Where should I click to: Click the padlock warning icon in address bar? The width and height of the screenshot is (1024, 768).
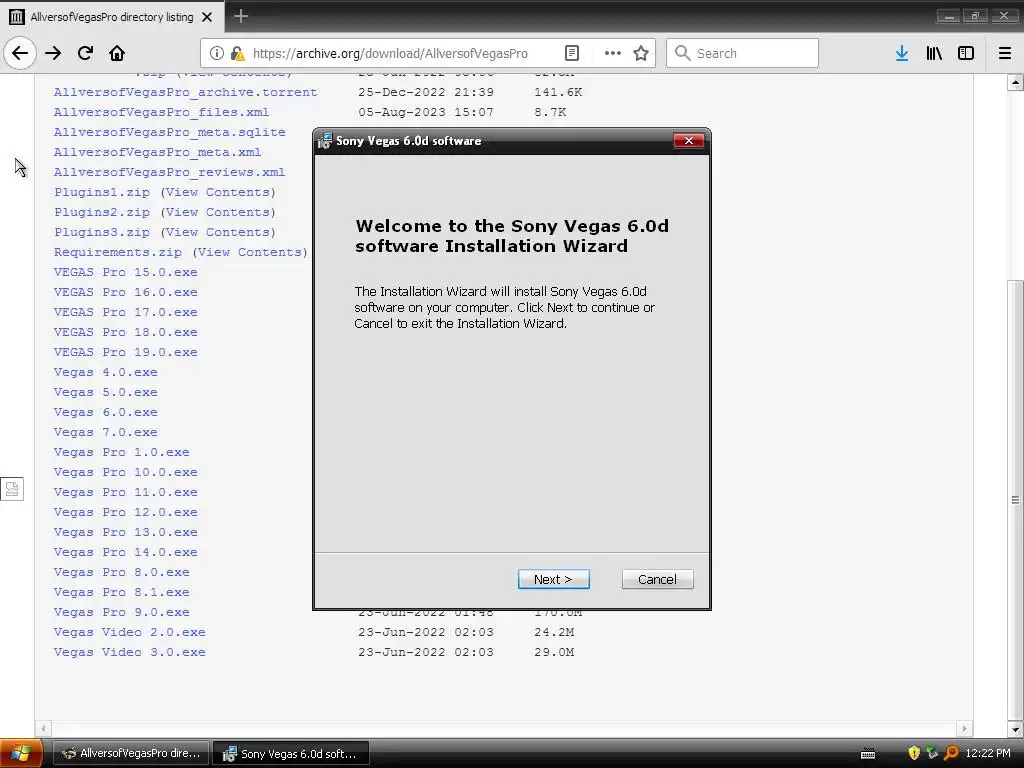click(238, 53)
